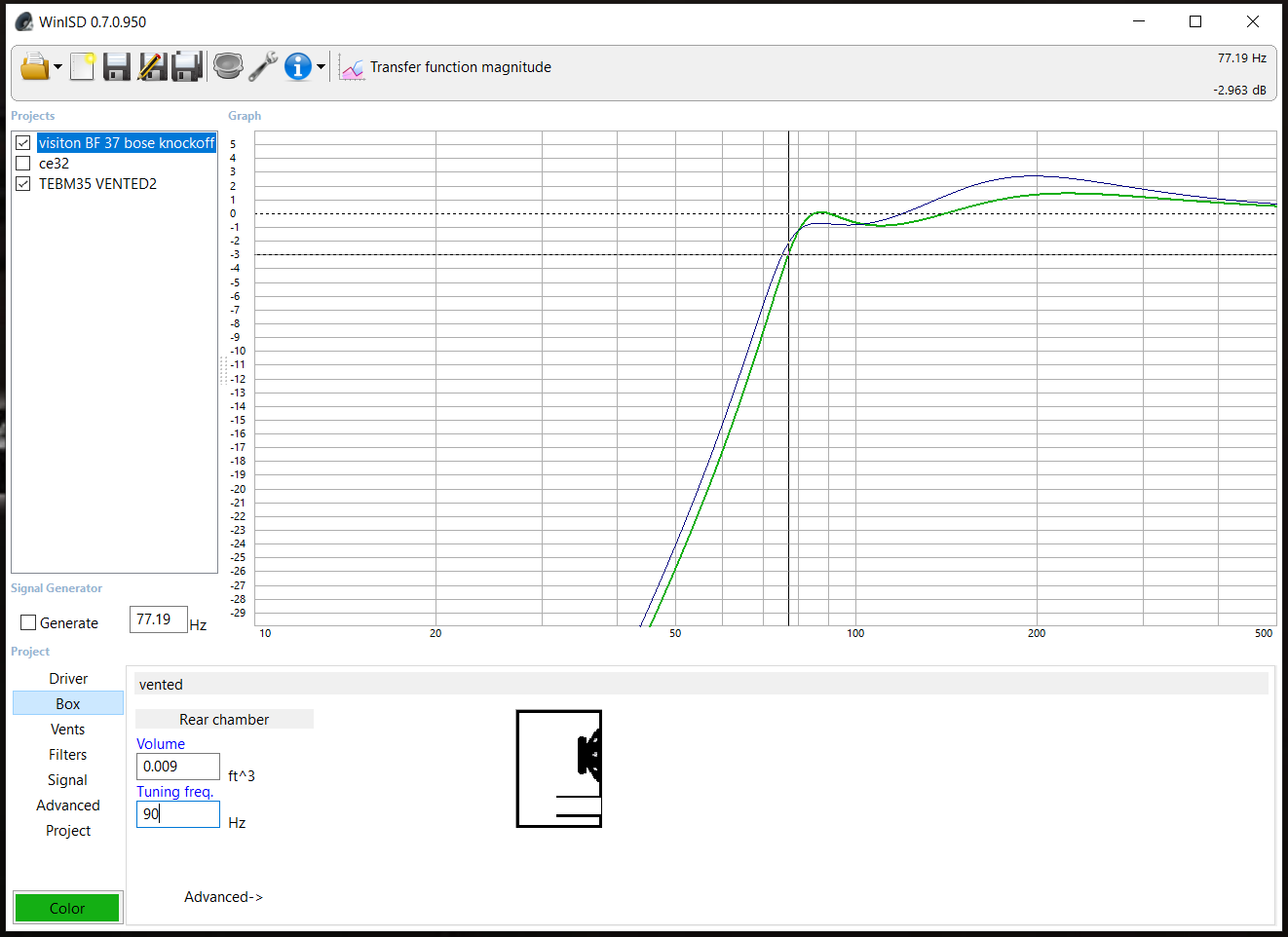Switch to the Box tab
This screenshot has height=937, width=1288.
point(68,704)
